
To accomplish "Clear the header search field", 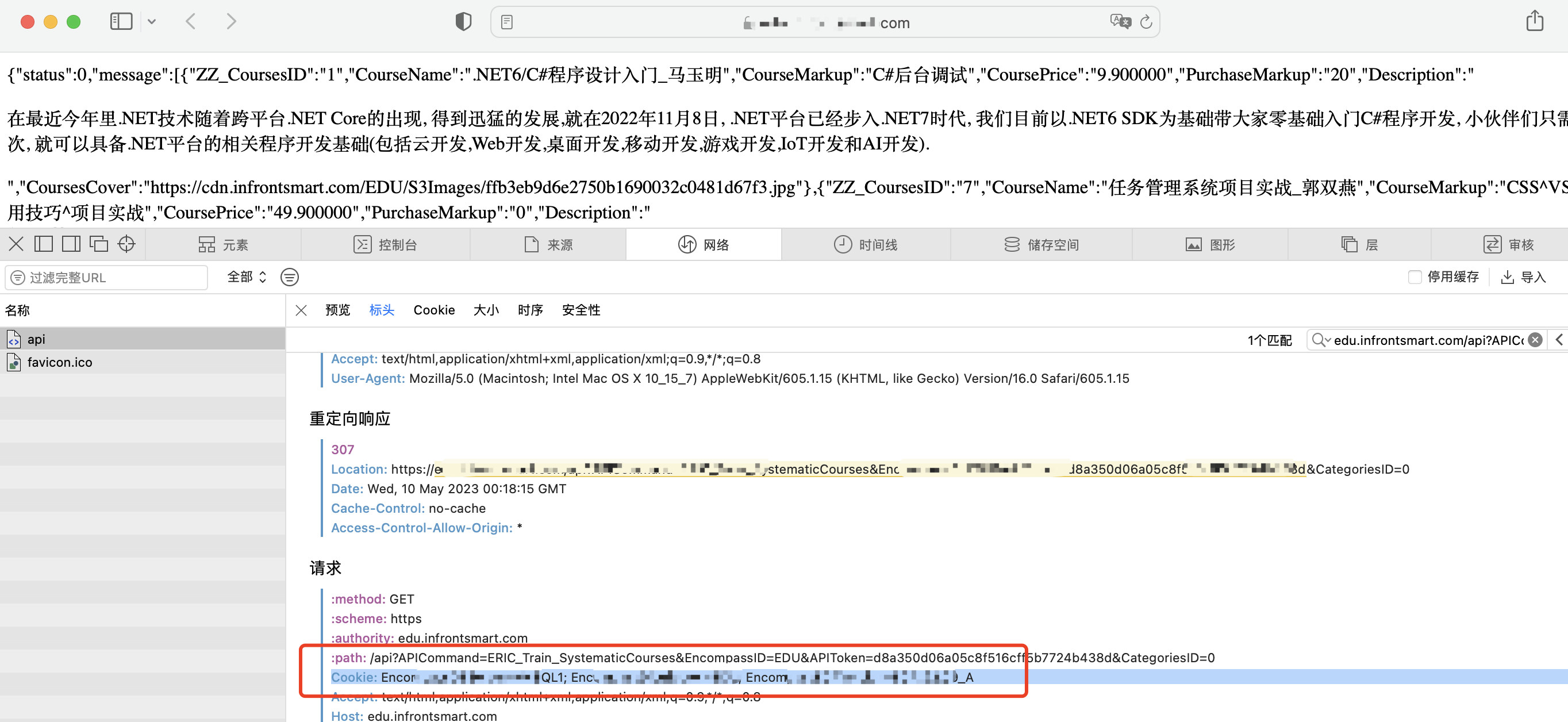I will coord(1535,340).
